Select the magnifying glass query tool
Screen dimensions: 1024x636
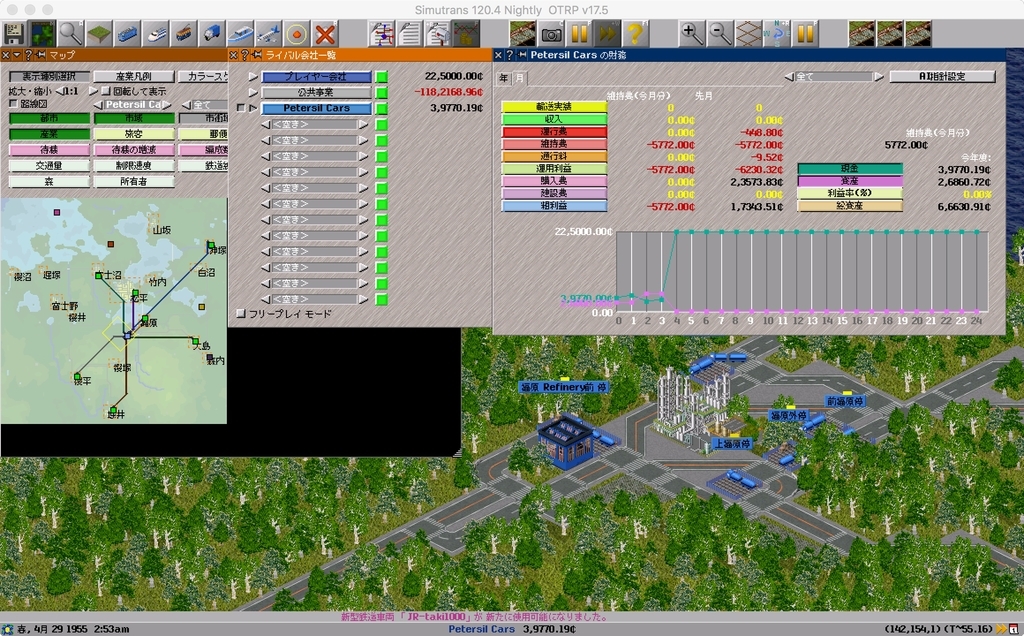click(x=69, y=31)
